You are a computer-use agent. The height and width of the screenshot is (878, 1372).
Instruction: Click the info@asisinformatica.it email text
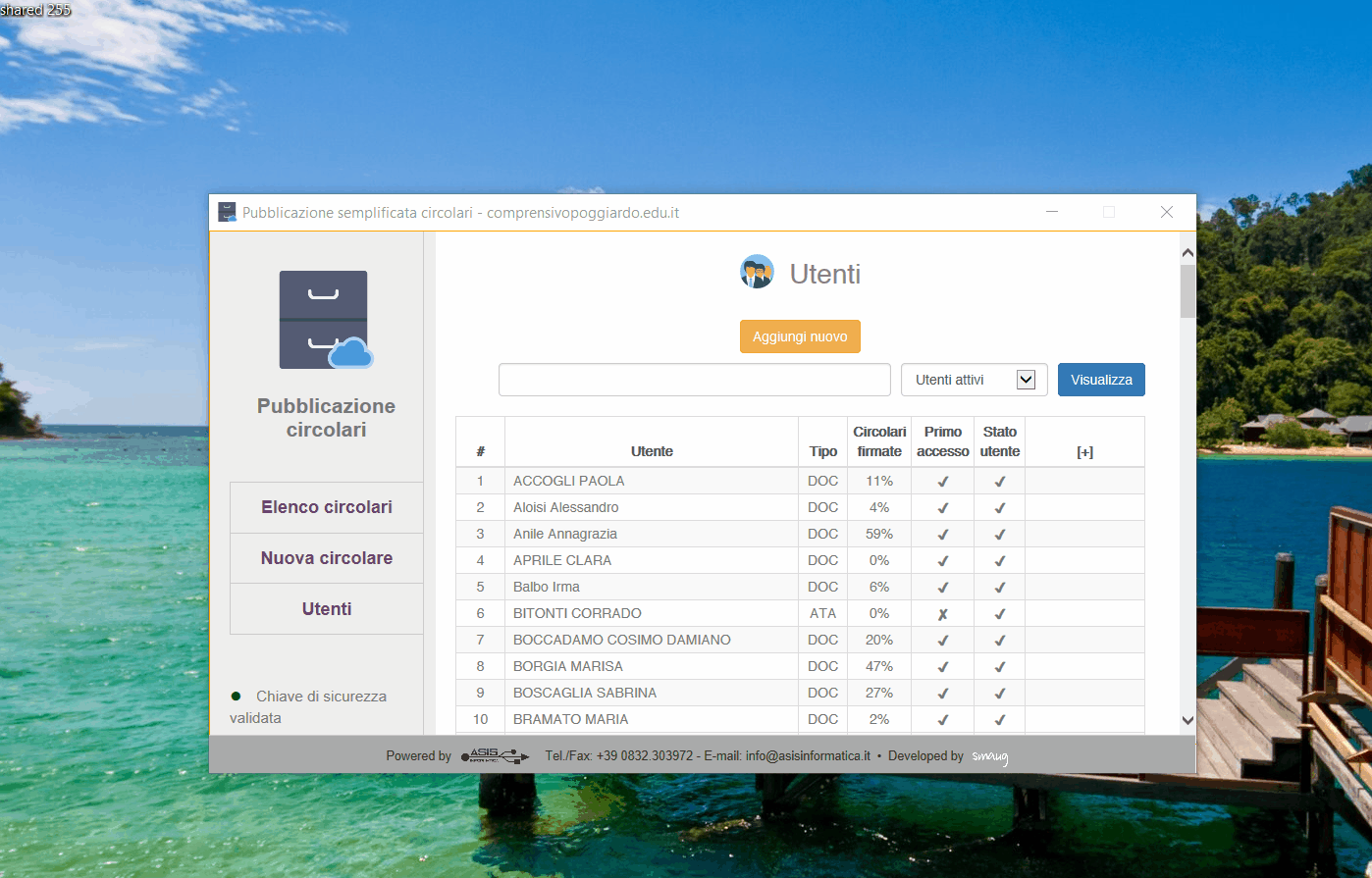coord(808,756)
